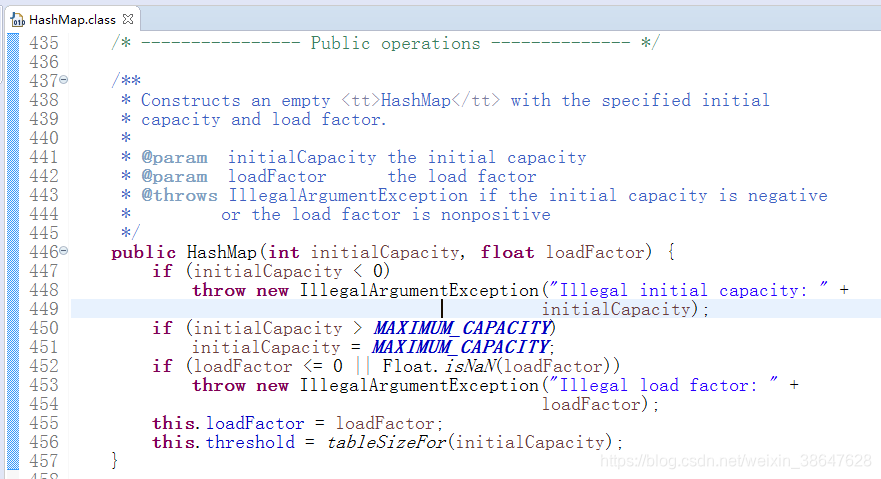This screenshot has width=881, height=479.
Task: Close the HashMap.class tab
Action: point(128,19)
